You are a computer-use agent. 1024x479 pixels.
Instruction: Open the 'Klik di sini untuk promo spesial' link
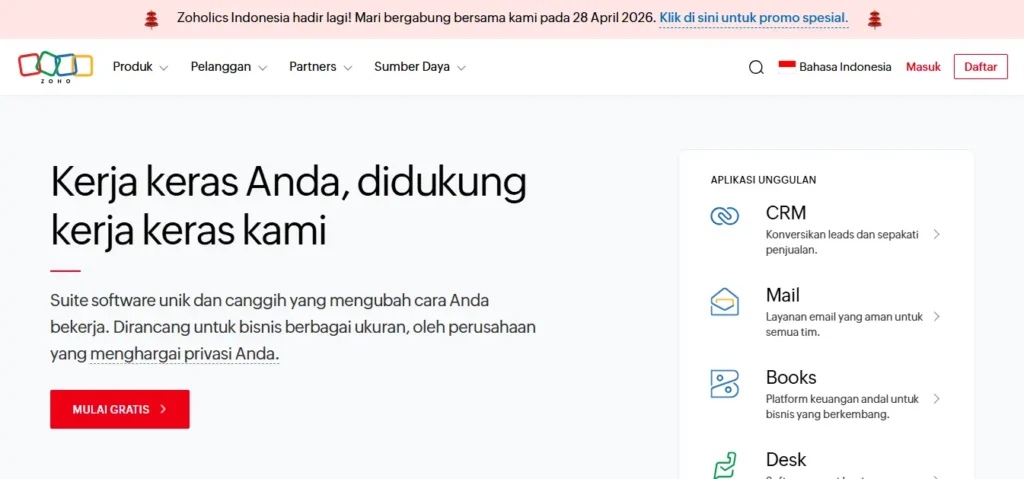(x=753, y=18)
